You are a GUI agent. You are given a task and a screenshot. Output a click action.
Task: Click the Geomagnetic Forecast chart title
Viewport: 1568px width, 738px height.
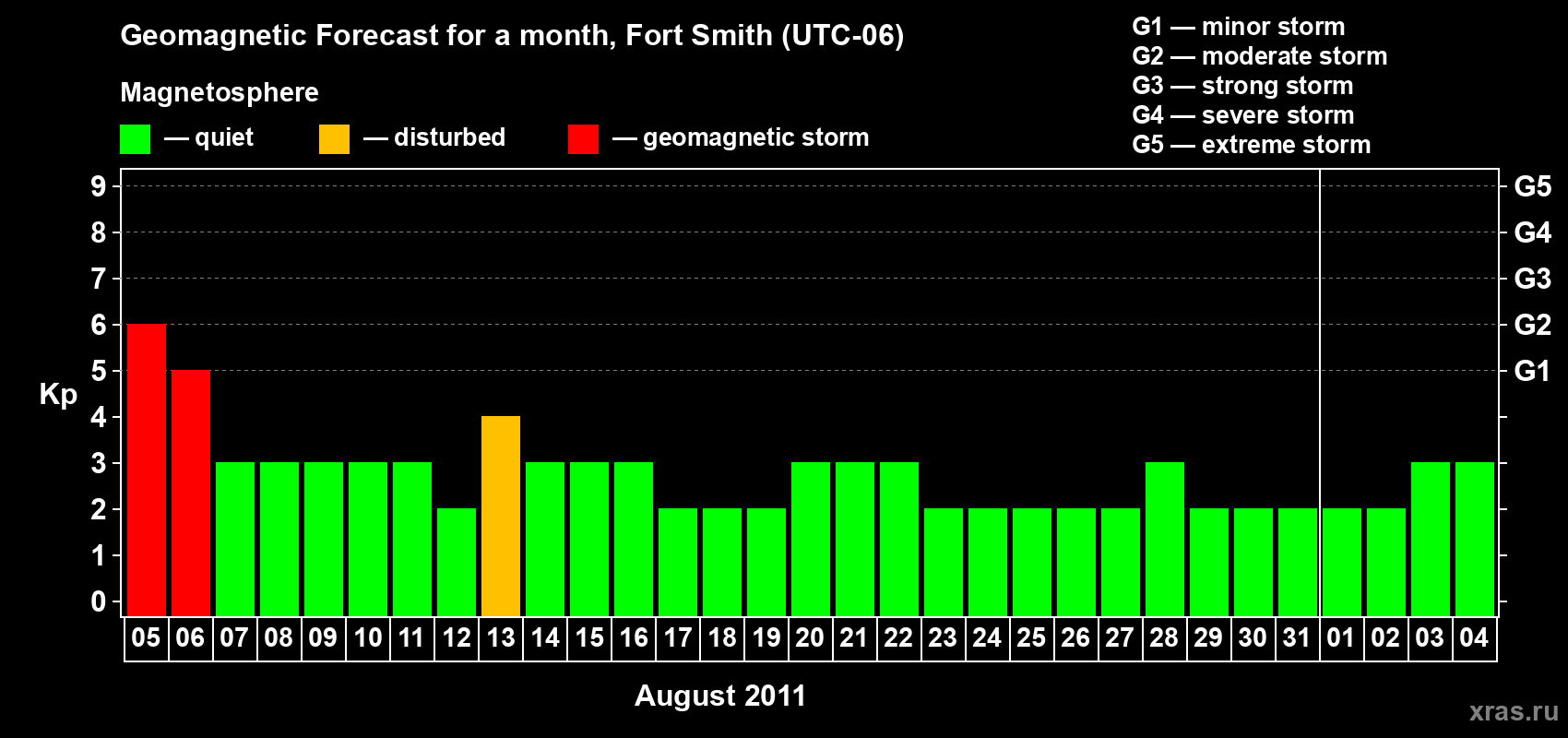(513, 36)
